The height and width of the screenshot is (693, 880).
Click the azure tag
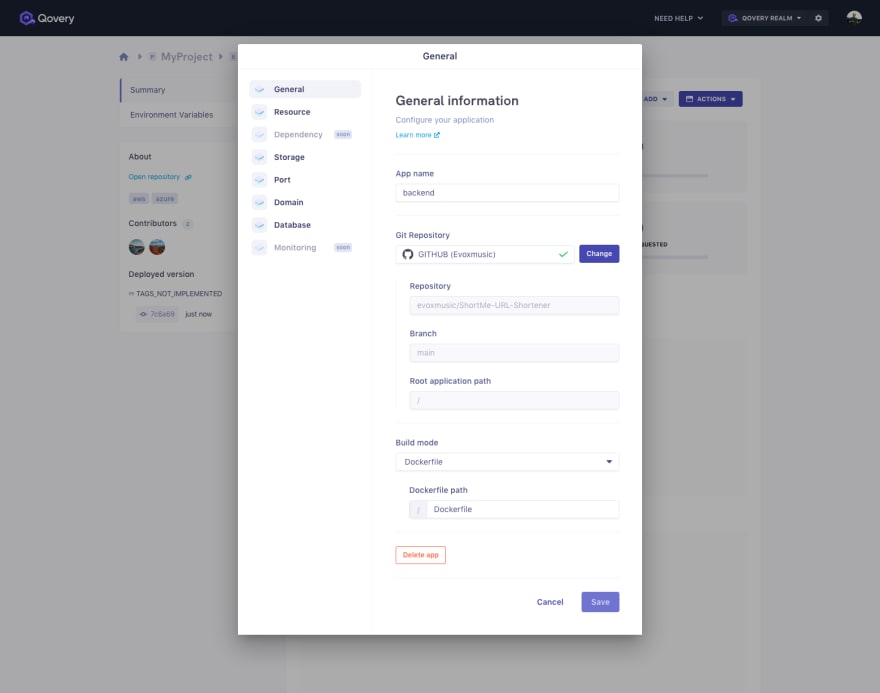164,199
